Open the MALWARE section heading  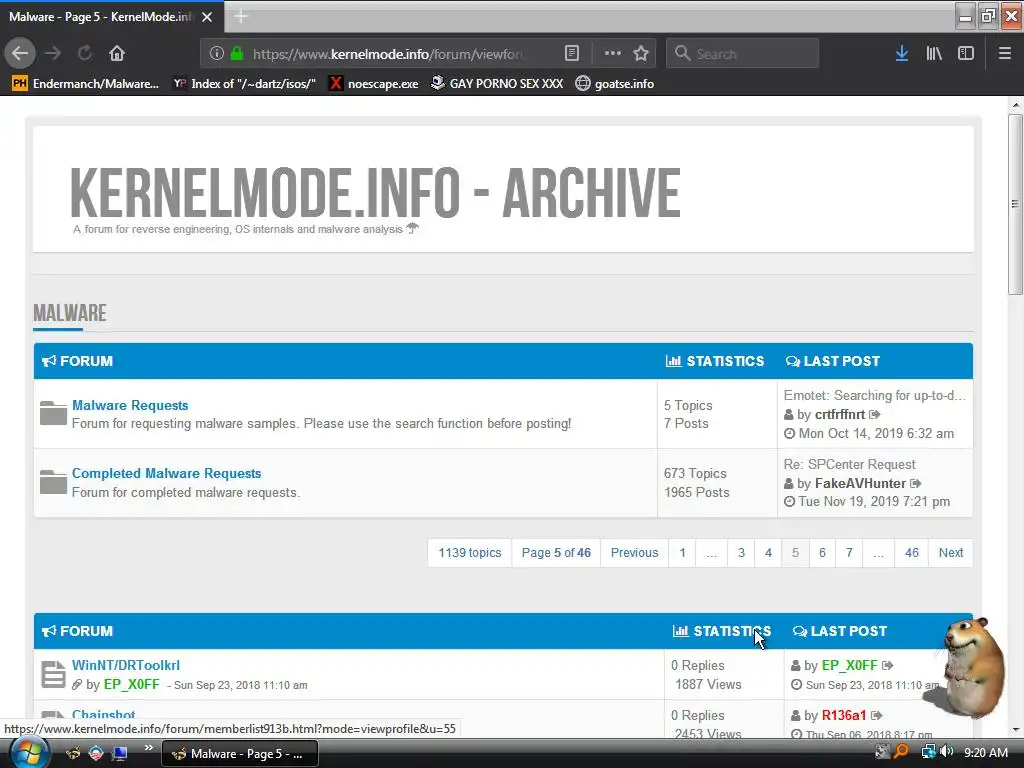click(70, 313)
